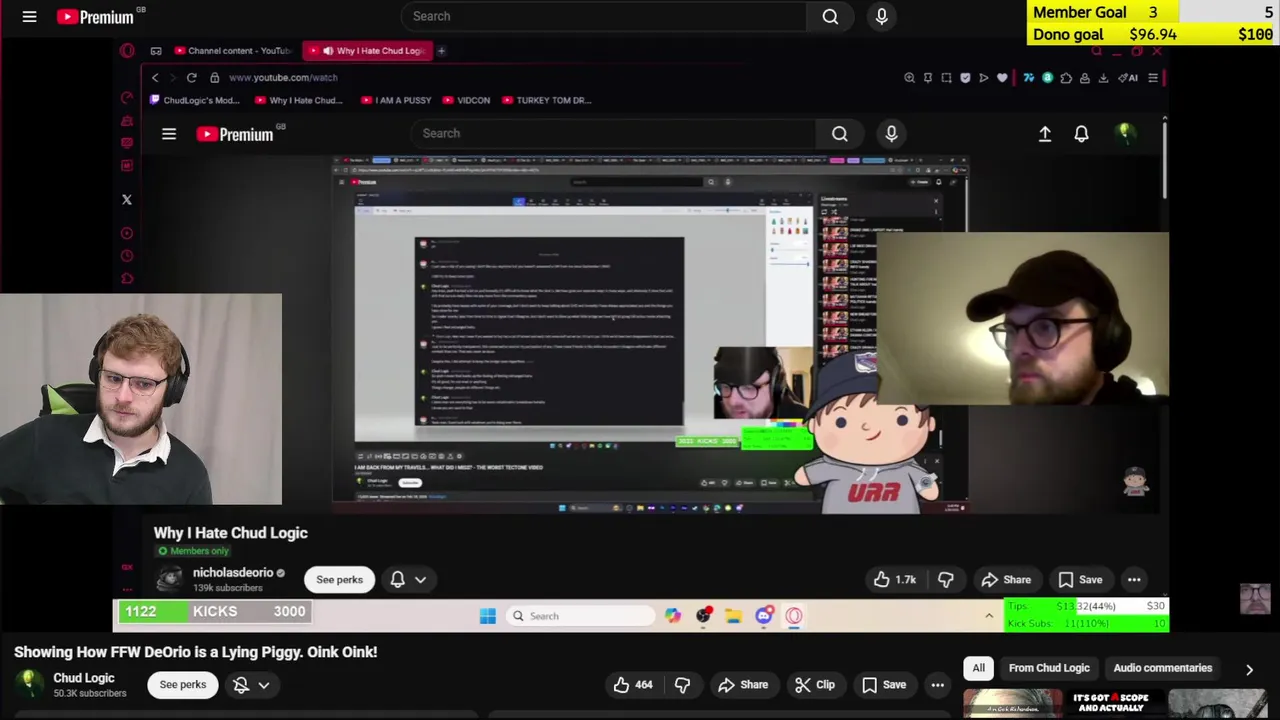Expand notification options chevron for nicholasdeorio
Viewport: 1280px width, 720px height.
tap(421, 579)
